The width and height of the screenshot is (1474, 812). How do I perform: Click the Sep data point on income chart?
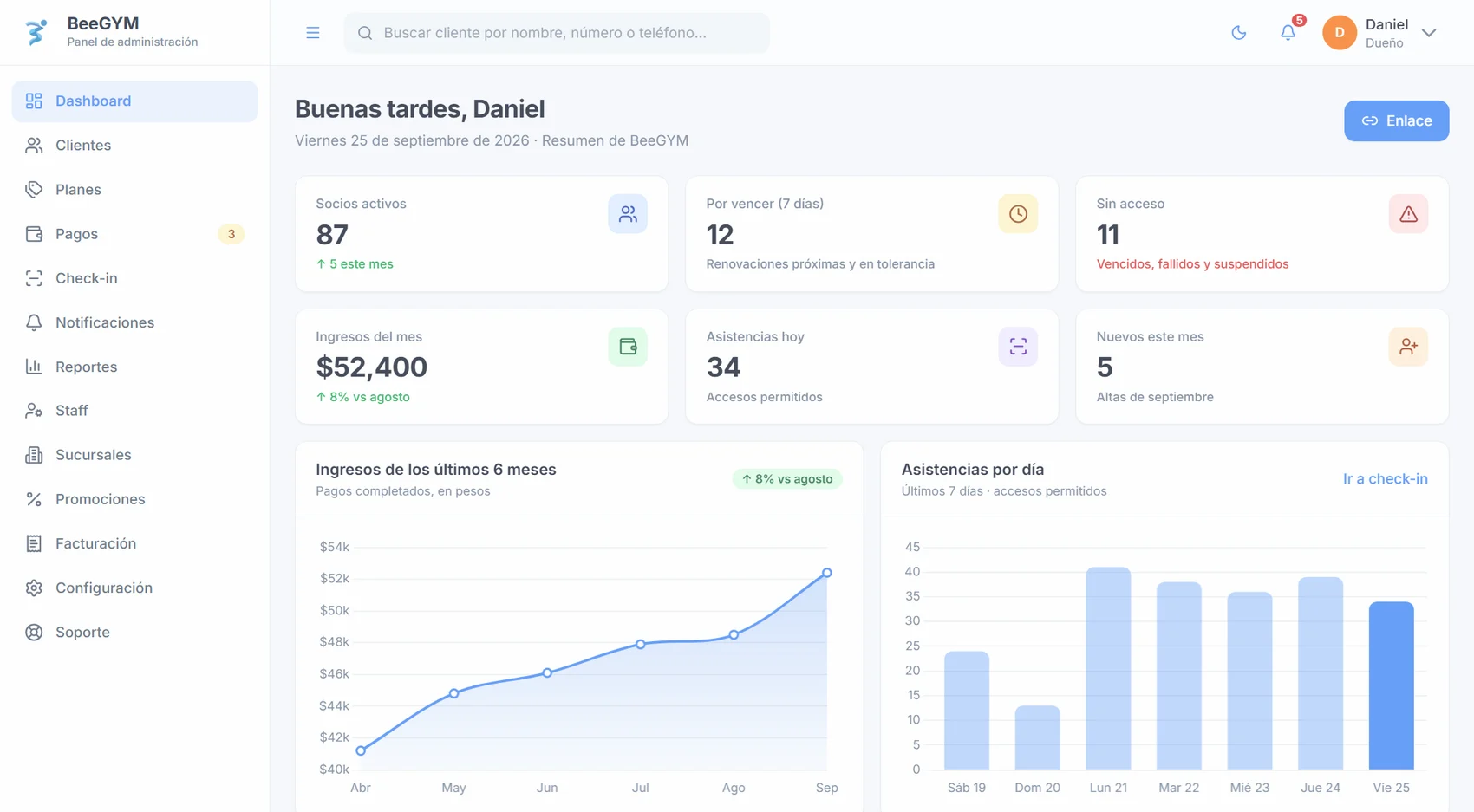[827, 573]
